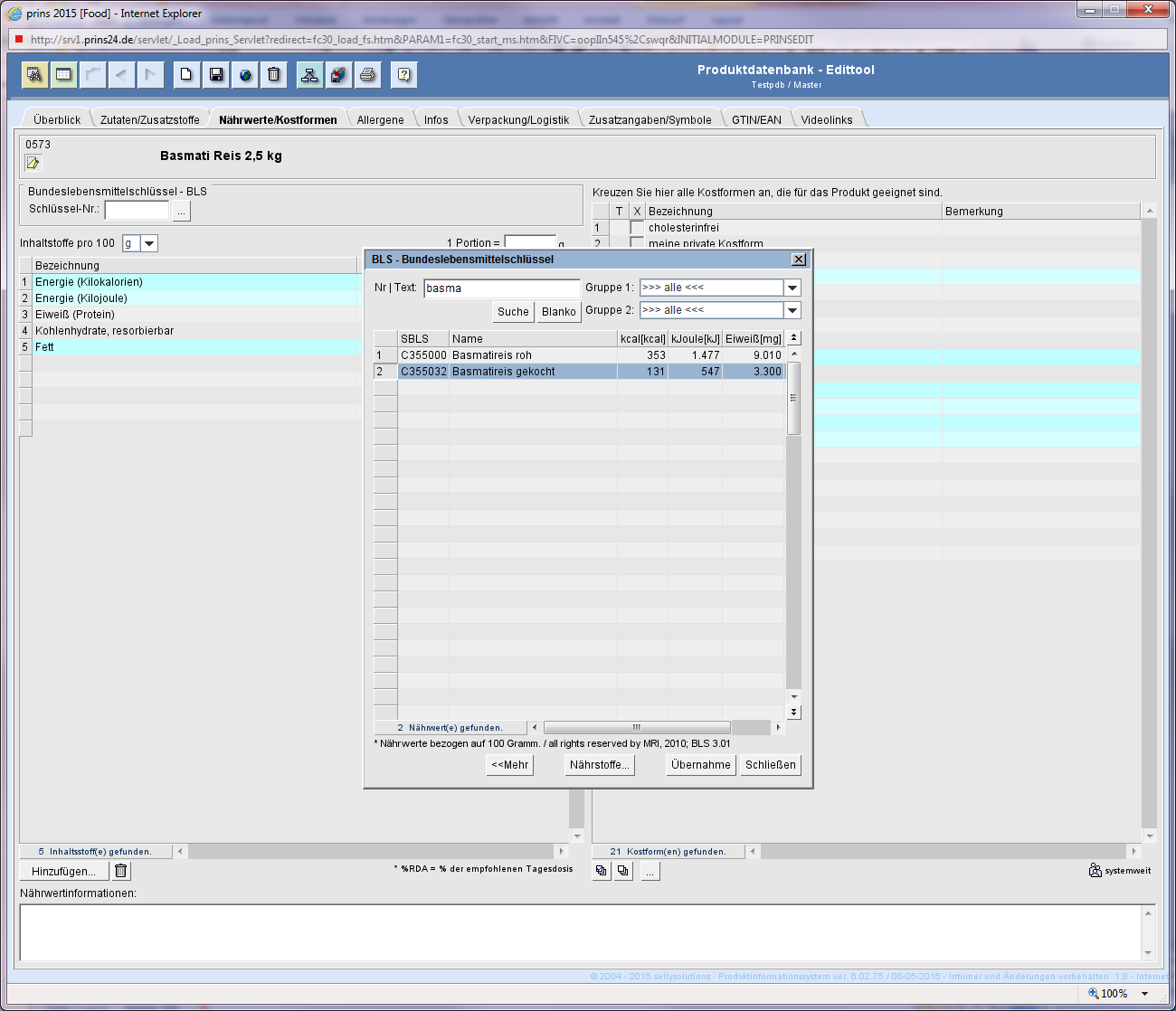Open the Infos tab
The width and height of the screenshot is (1176, 1011).
click(x=436, y=119)
